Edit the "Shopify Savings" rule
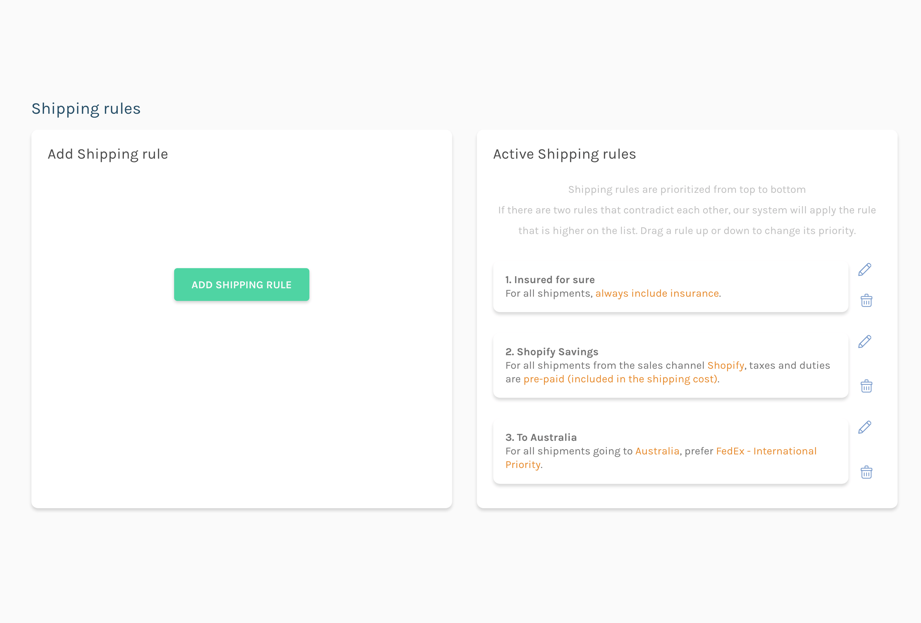Image resolution: width=921 pixels, height=623 pixels. (864, 341)
